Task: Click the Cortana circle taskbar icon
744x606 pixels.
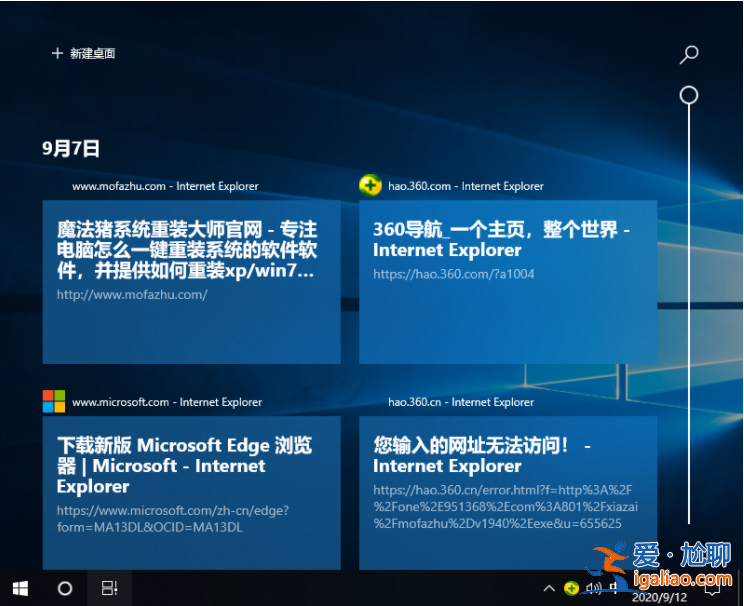Action: click(65, 588)
